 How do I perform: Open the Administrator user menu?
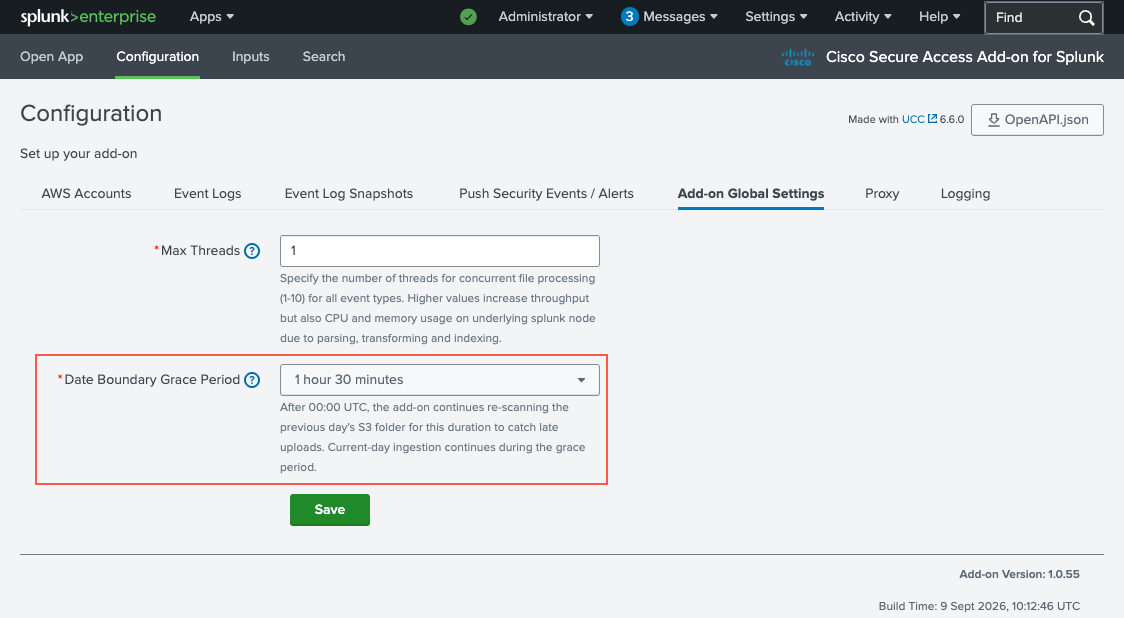pyautogui.click(x=546, y=16)
